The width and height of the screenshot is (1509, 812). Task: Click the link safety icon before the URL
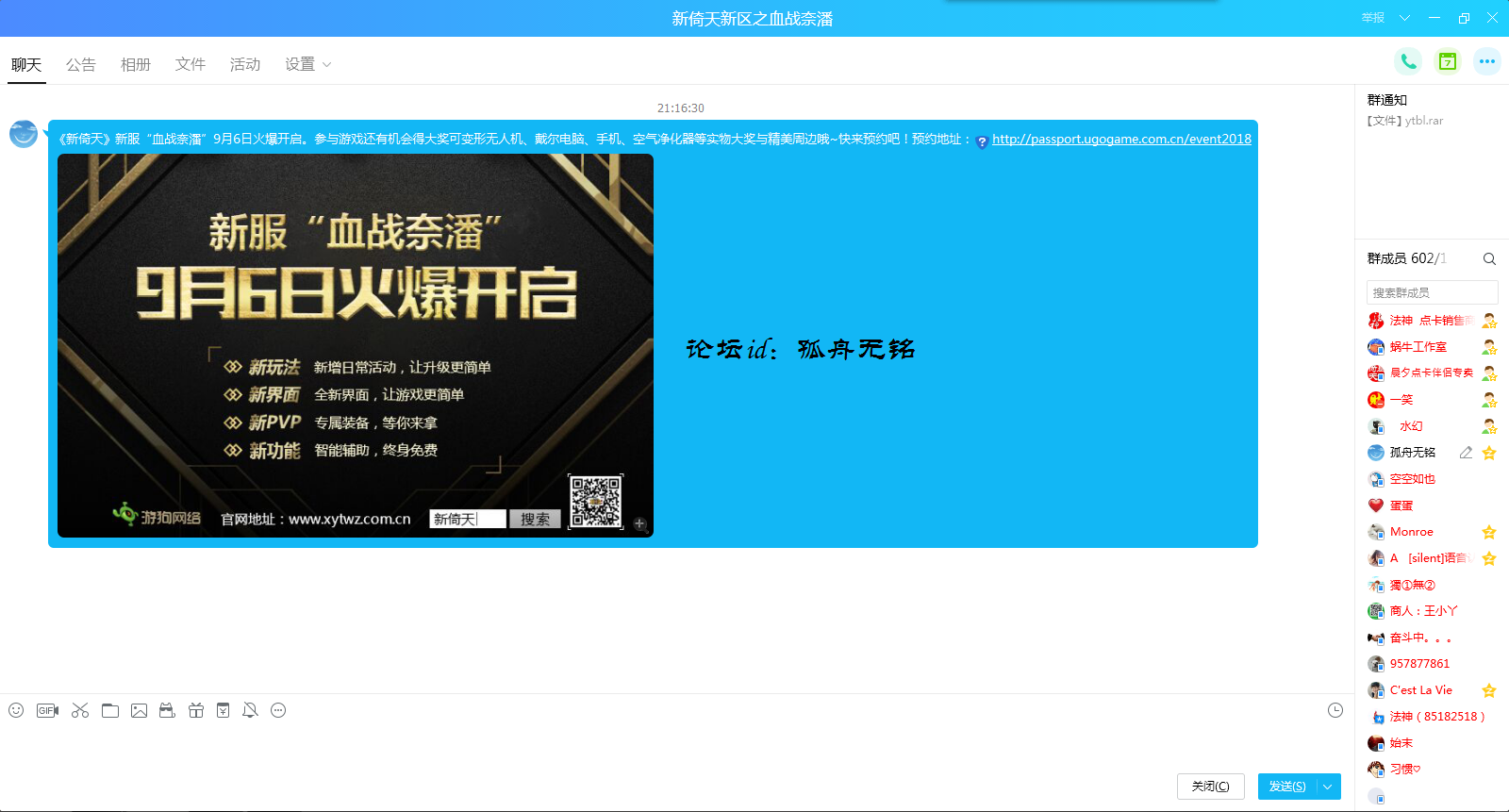pos(982,141)
